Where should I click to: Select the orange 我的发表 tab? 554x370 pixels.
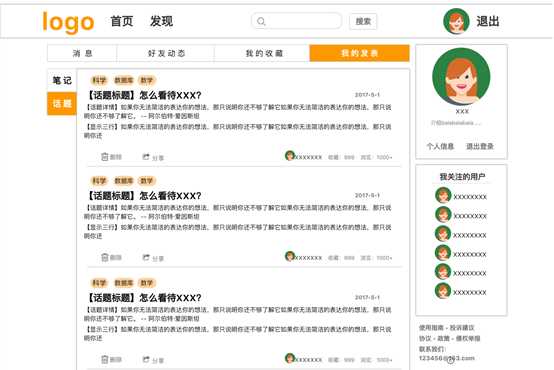360,53
